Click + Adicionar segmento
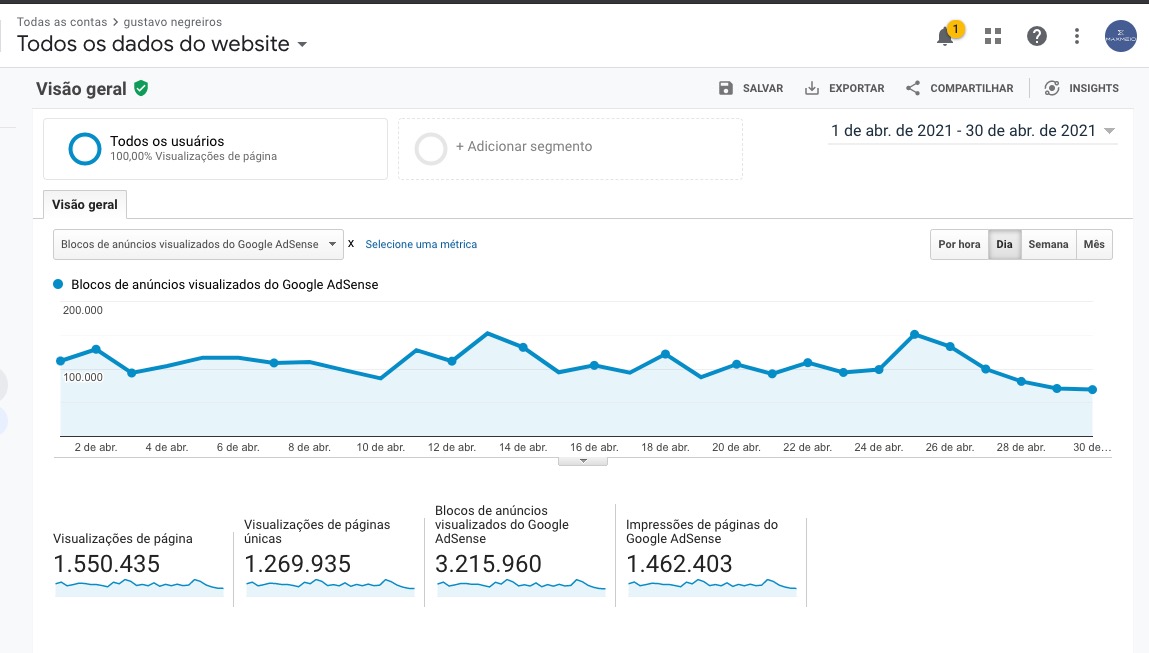 coord(570,149)
